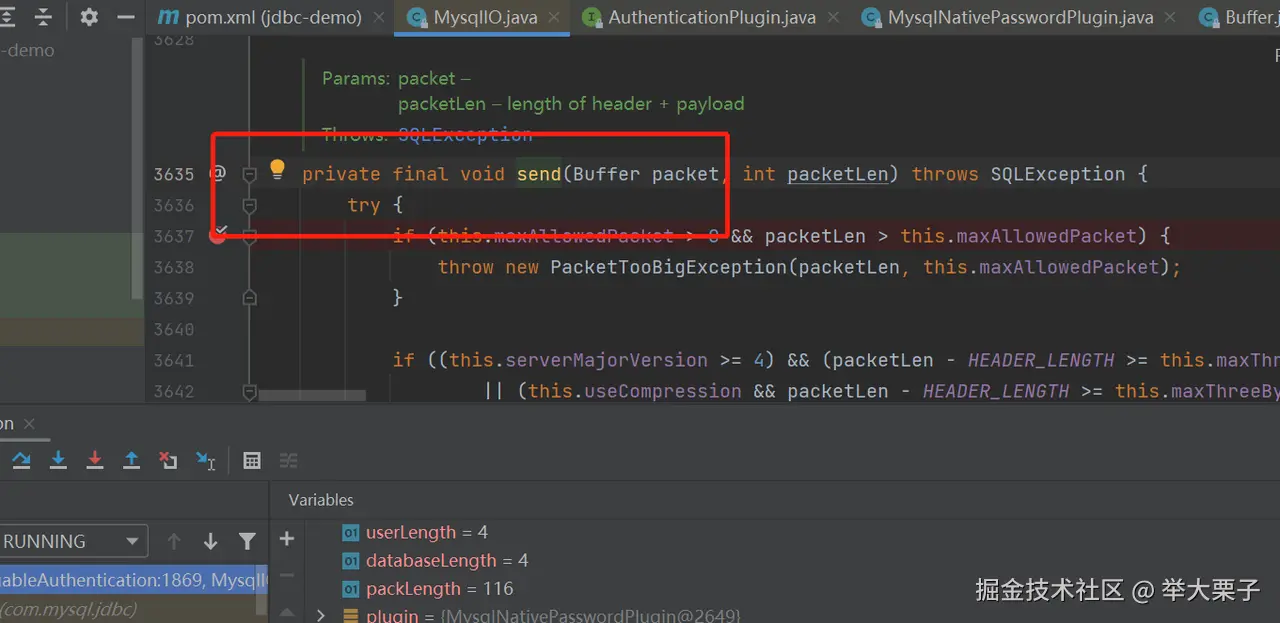Switch to the MysqlNativePasswordPlugin.java tab
1280x623 pixels.
1020,17
